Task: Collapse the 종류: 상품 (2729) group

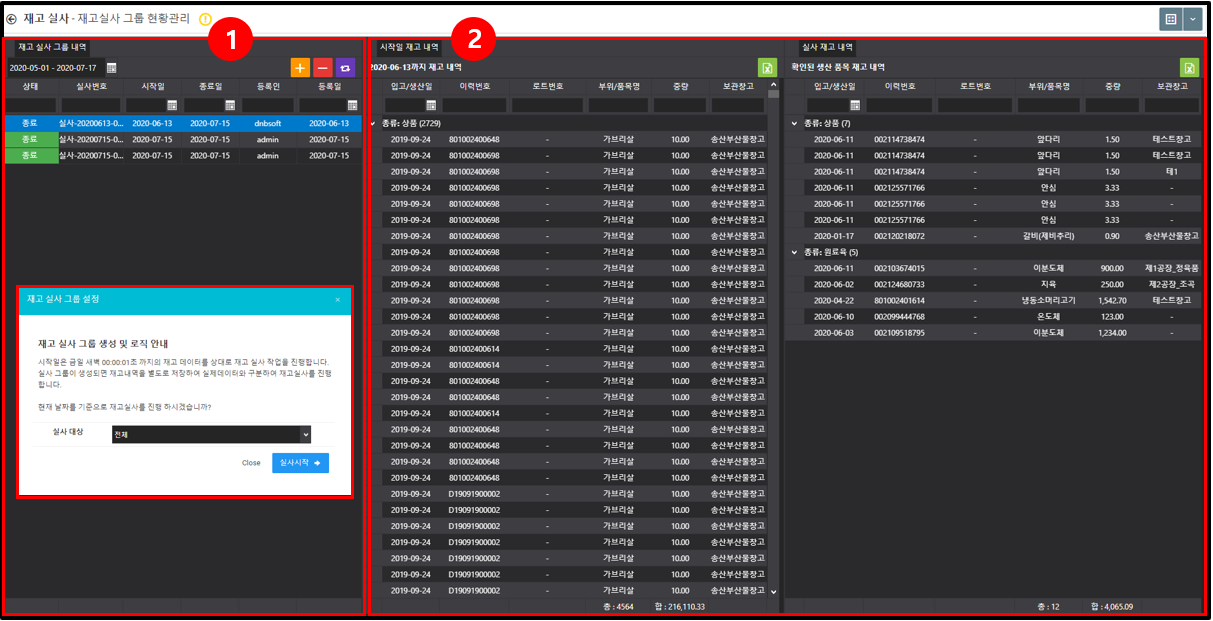Action: coord(374,123)
